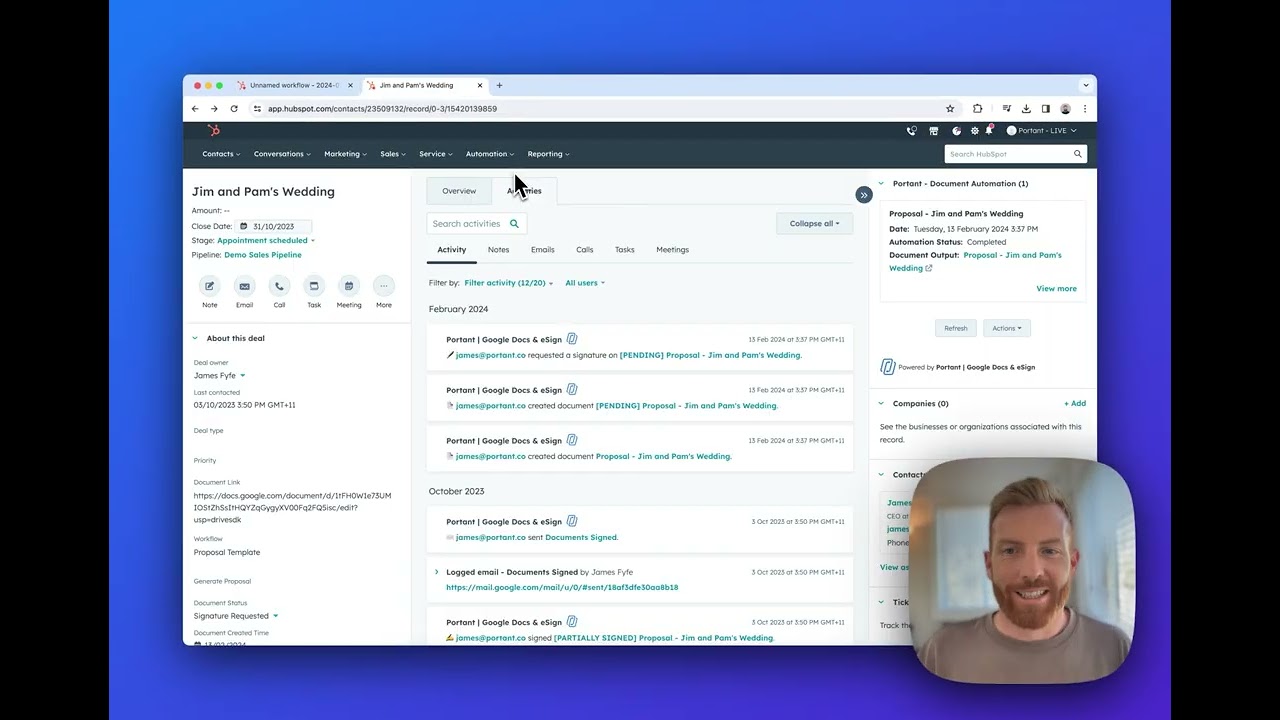Add a company with + Add
1280x720 pixels.
(1075, 404)
